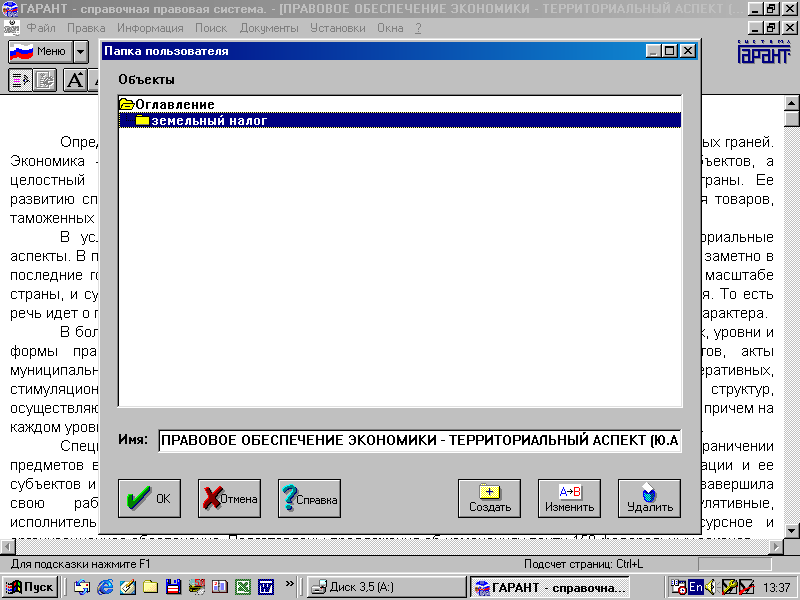Increase font size with the A toolbar icon
The height and width of the screenshot is (600, 800).
[75, 80]
